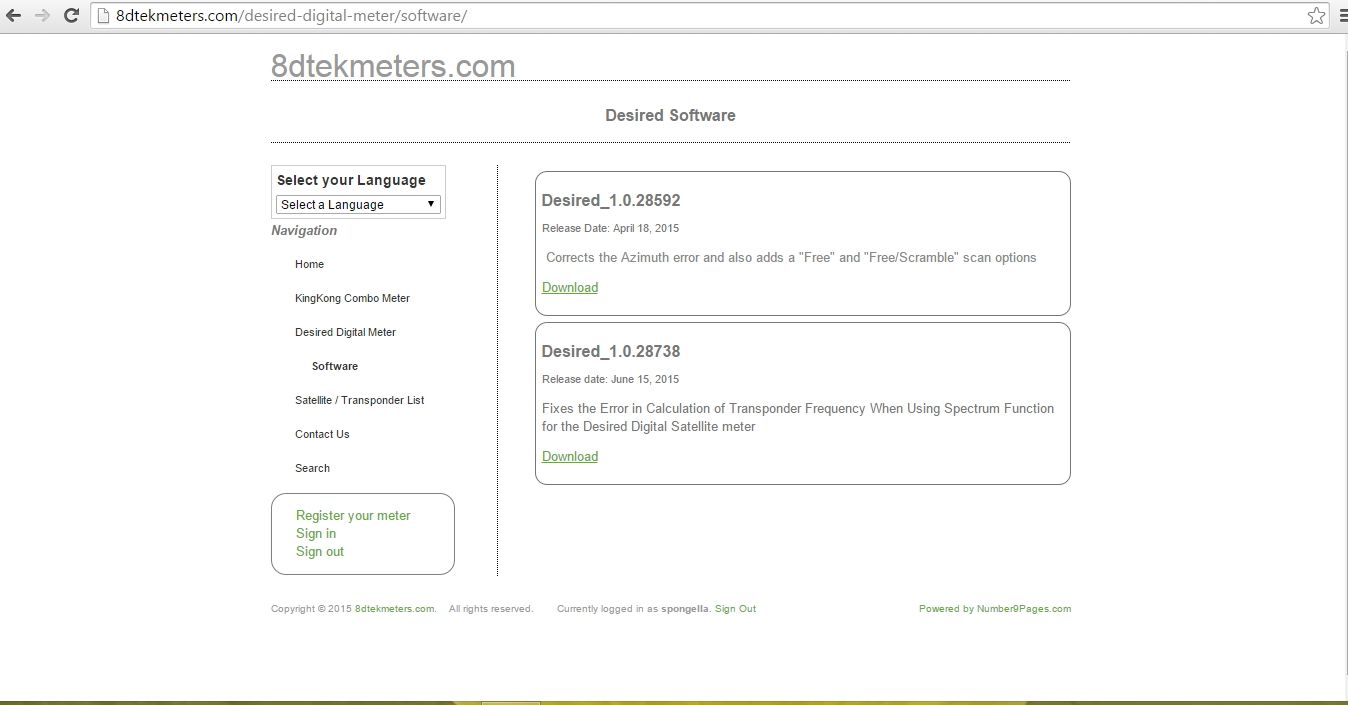Reload the page with refresh icon
The image size is (1348, 705).
coord(71,16)
